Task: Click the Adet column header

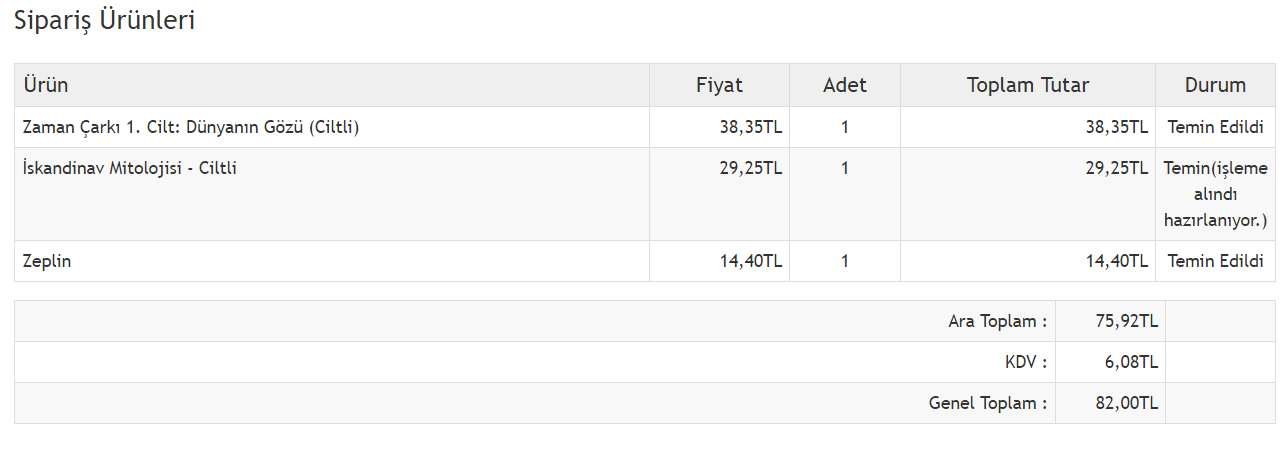Action: [845, 86]
